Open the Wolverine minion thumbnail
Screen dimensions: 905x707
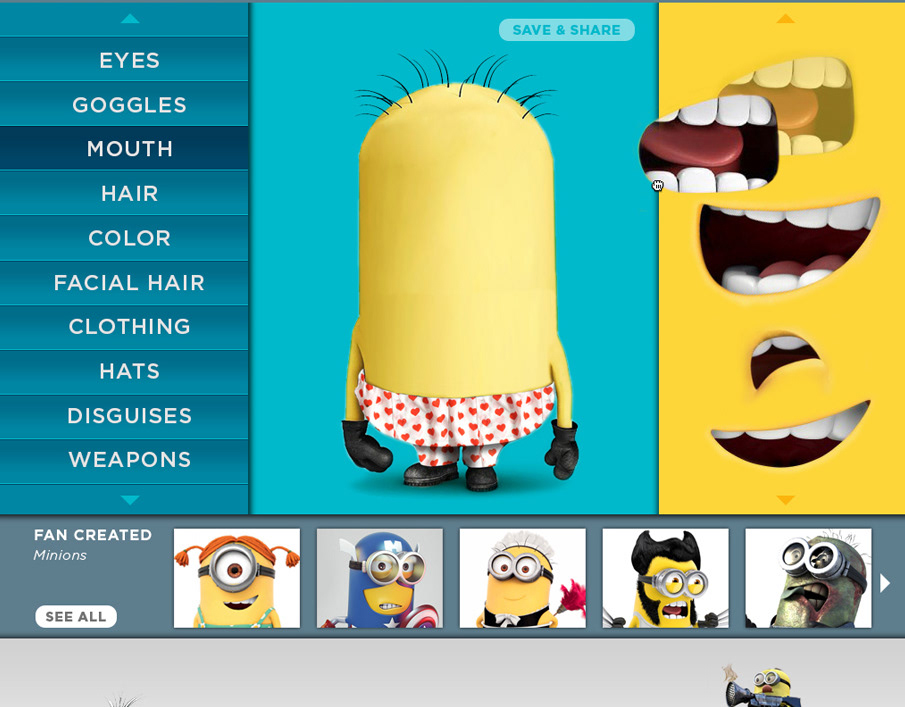click(x=665, y=578)
